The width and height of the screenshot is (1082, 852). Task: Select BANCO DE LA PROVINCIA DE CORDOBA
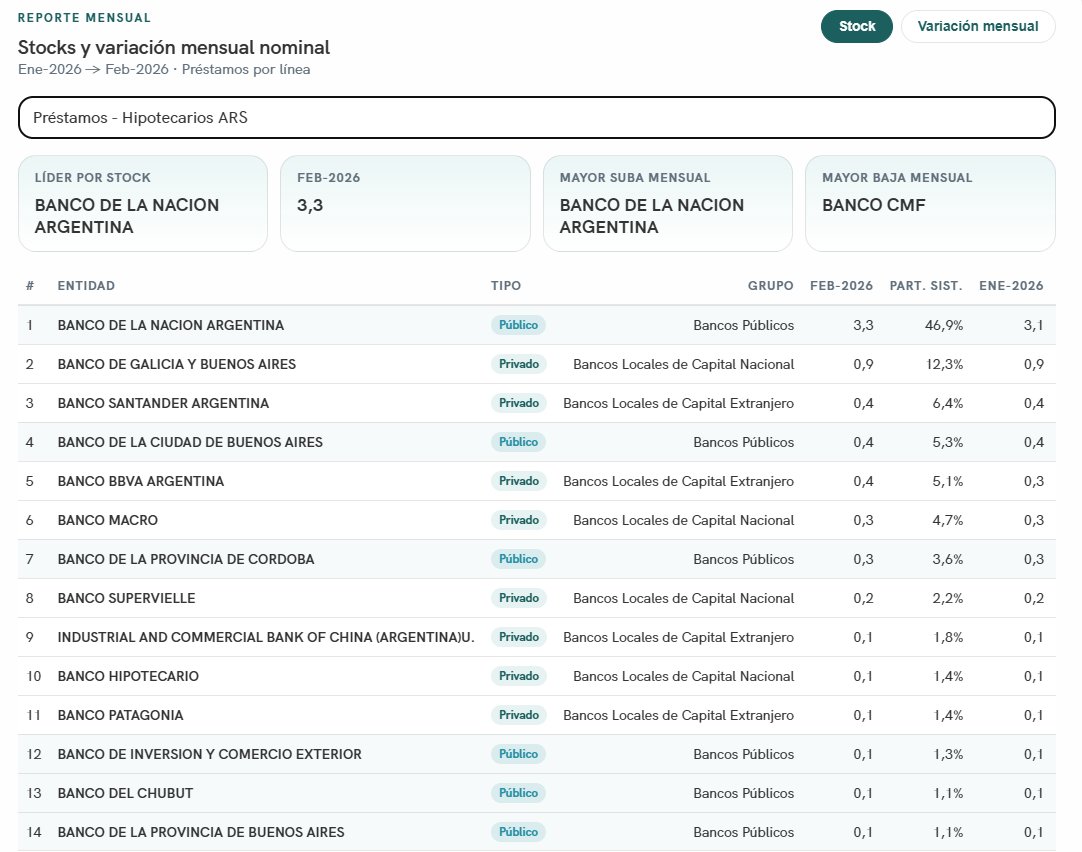[x=186, y=559]
